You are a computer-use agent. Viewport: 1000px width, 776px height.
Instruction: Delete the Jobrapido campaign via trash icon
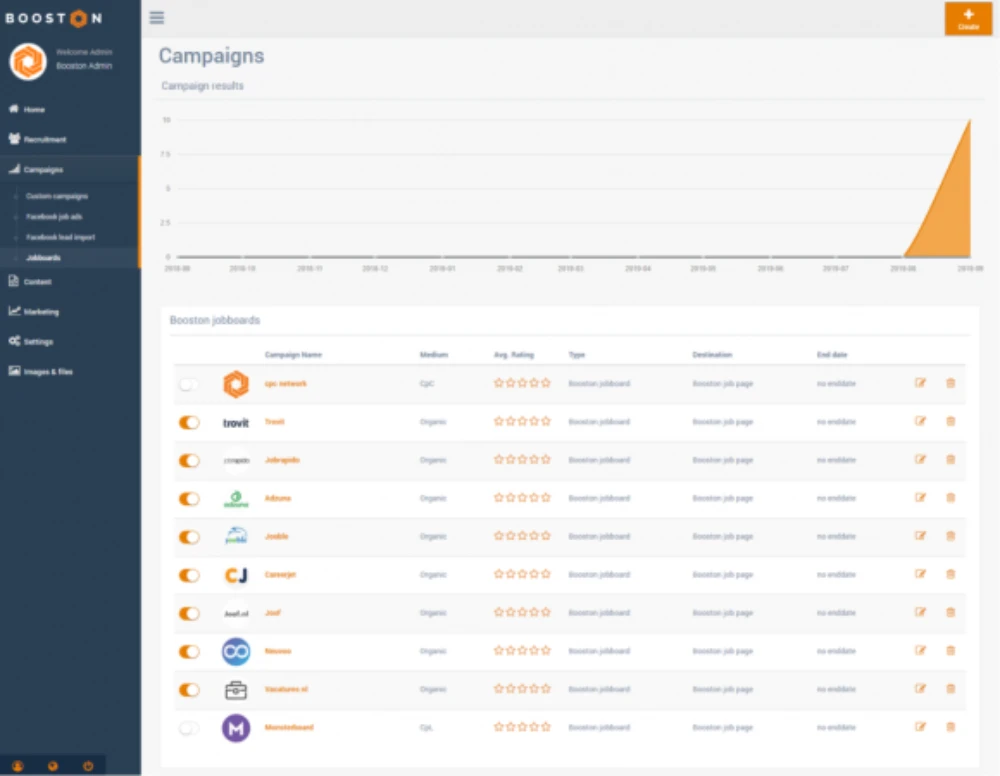point(950,459)
